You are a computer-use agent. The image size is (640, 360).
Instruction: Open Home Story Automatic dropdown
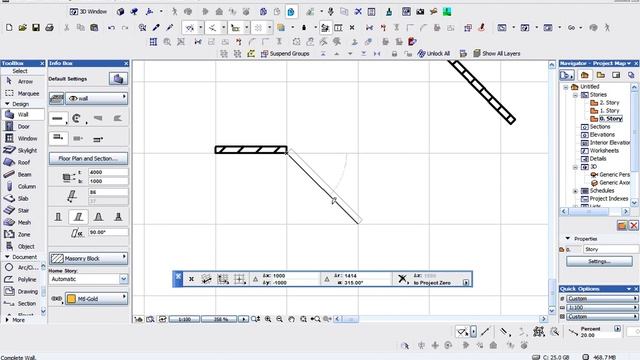click(x=88, y=279)
